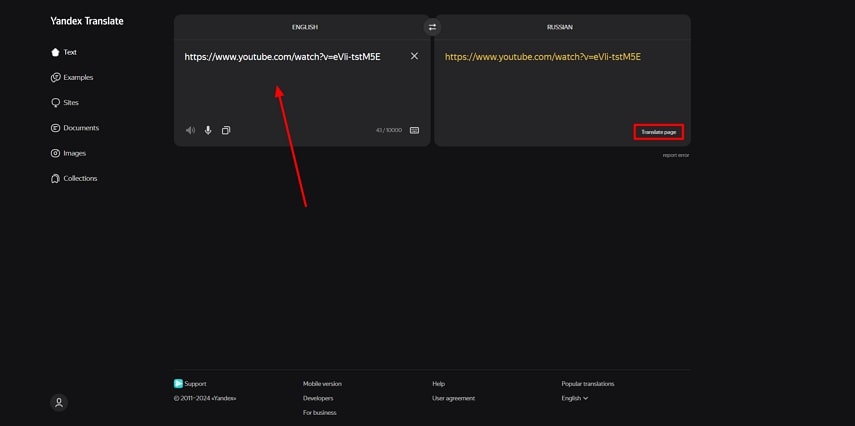
Task: Open the Mobile version link
Action: [322, 384]
